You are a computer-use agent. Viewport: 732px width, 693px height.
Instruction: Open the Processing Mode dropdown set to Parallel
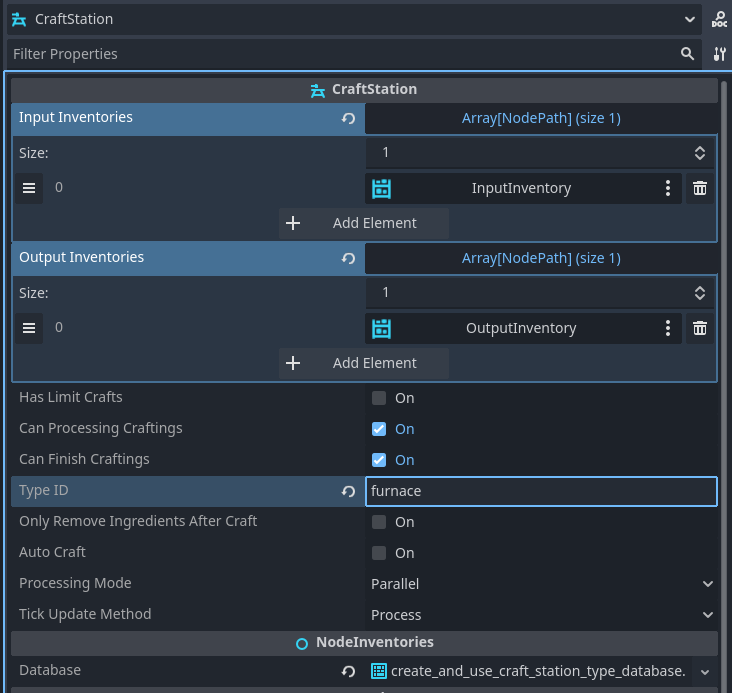pos(542,584)
